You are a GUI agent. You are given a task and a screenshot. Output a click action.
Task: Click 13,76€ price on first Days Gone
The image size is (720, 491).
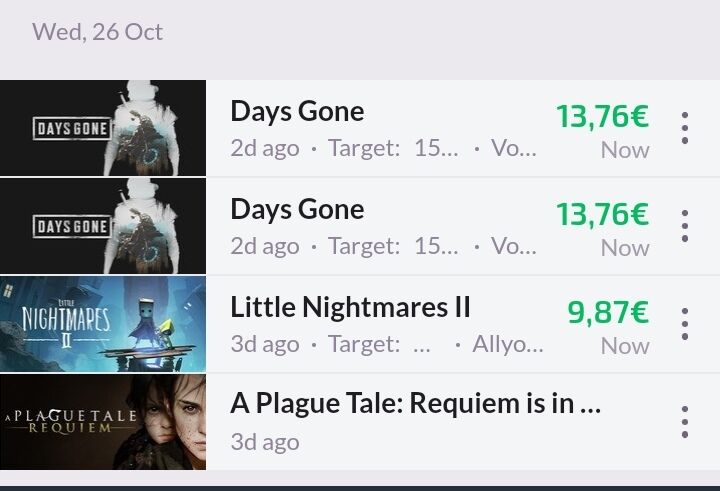(x=602, y=116)
